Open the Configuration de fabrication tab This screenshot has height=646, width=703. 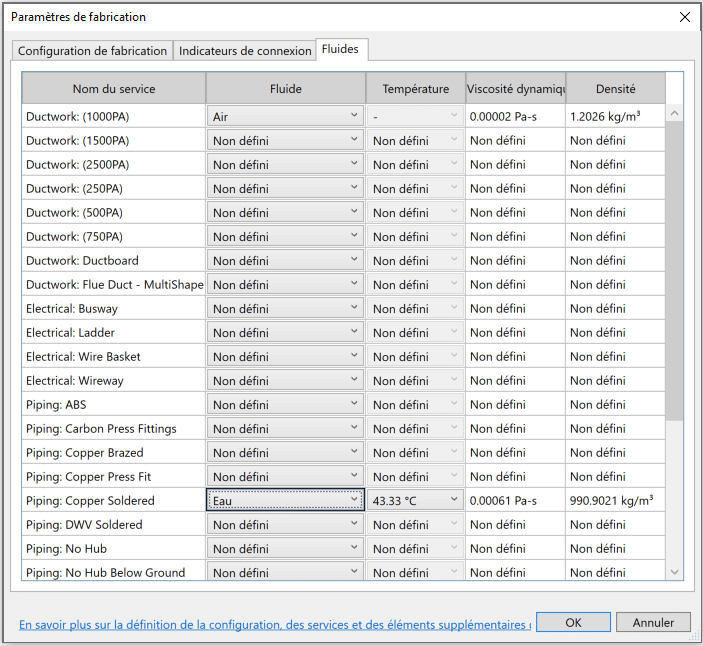point(92,51)
